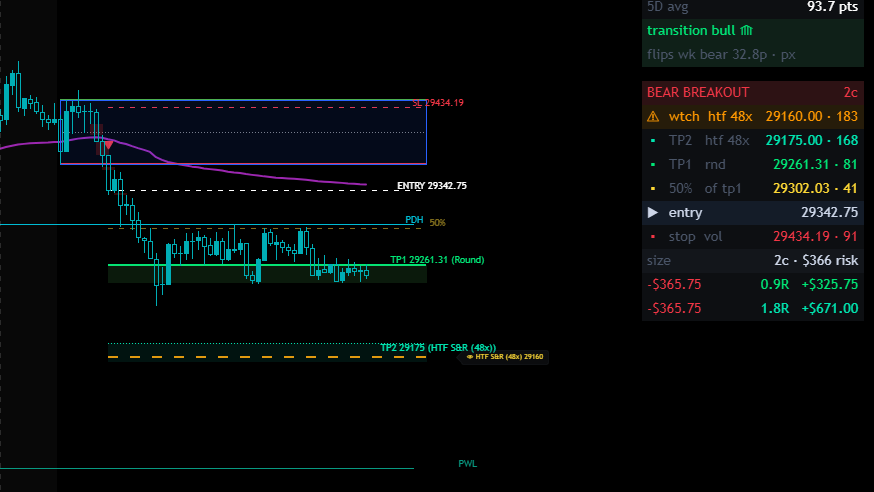This screenshot has width=874, height=492.
Task: Click the entry price 29342.75 in panel
Action: click(x=829, y=212)
